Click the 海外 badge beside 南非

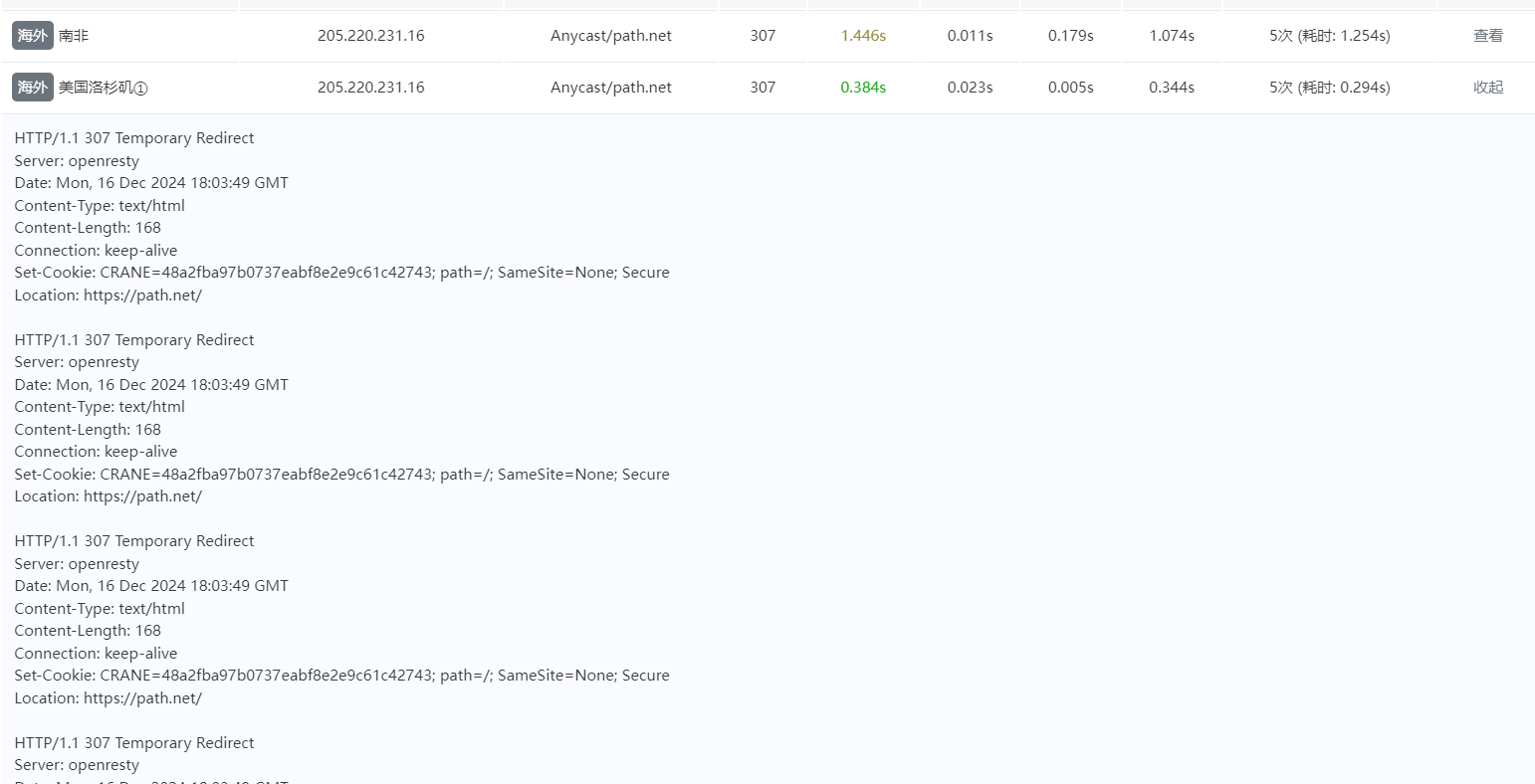click(x=32, y=36)
